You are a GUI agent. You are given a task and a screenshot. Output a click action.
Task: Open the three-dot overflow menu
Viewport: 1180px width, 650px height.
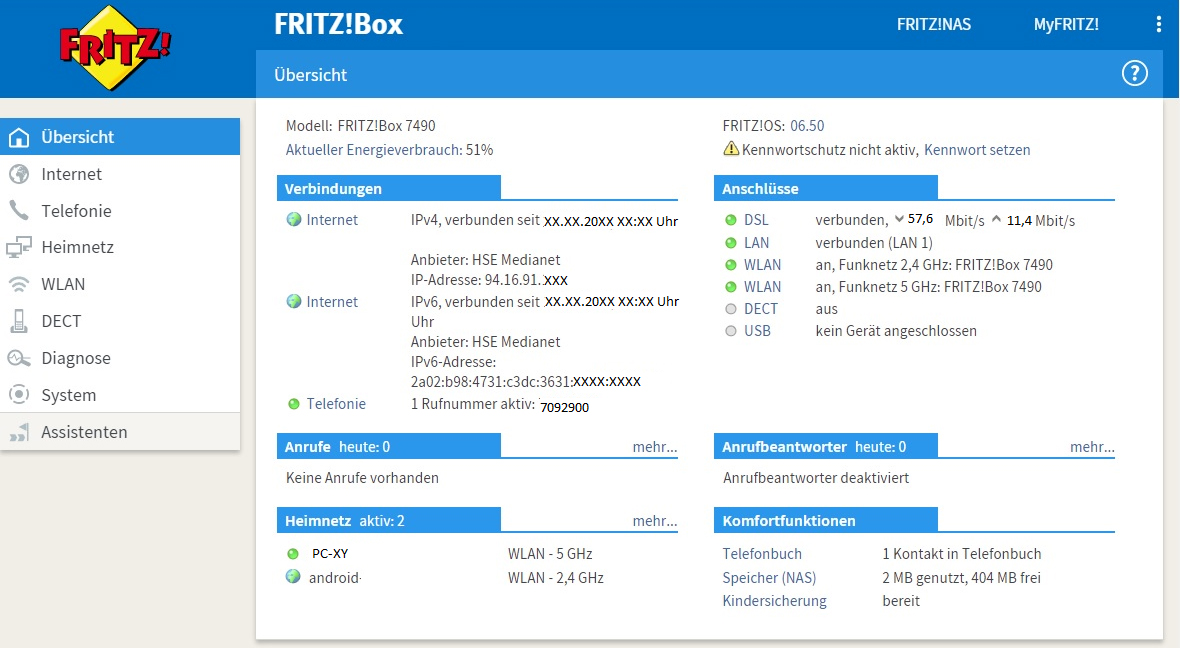click(1158, 24)
